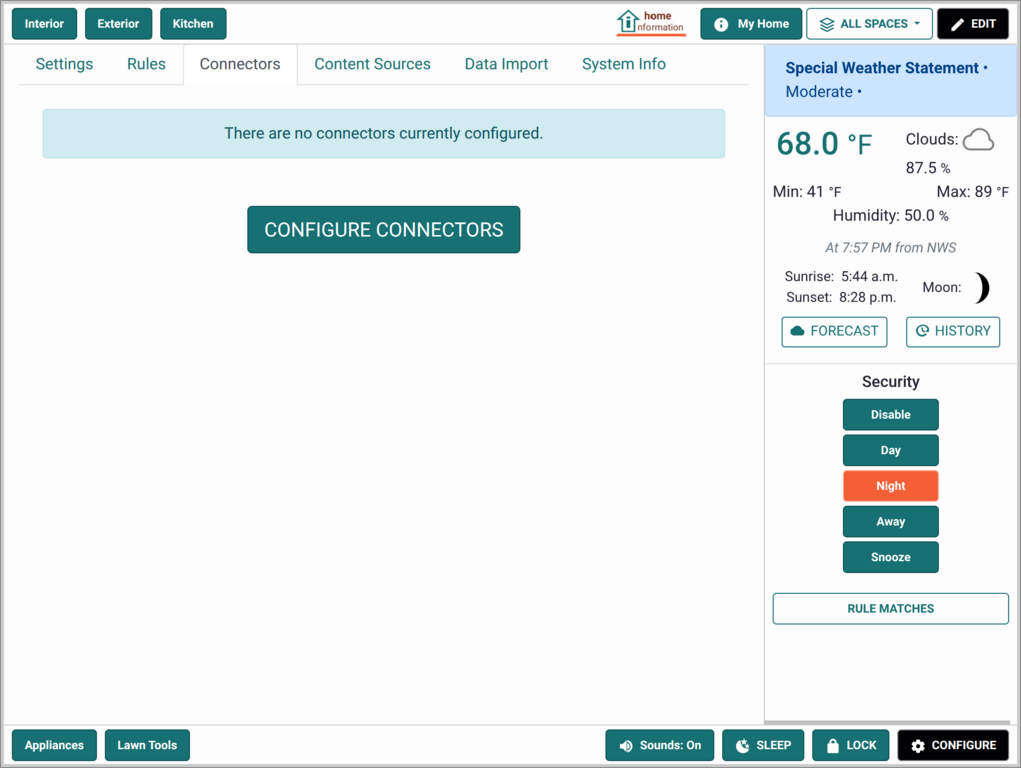Click the 'no connectors currently configured' notice

[384, 134]
